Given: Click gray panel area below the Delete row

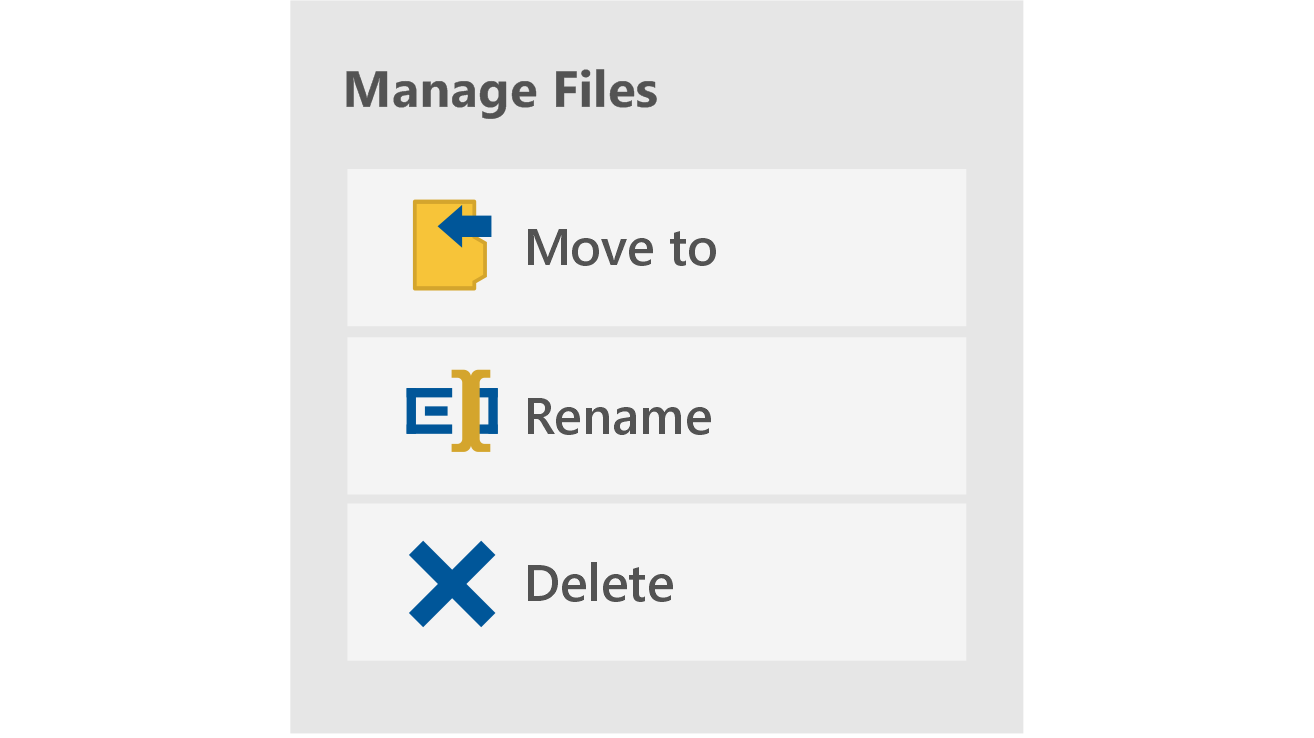Looking at the screenshot, I should 656,698.
